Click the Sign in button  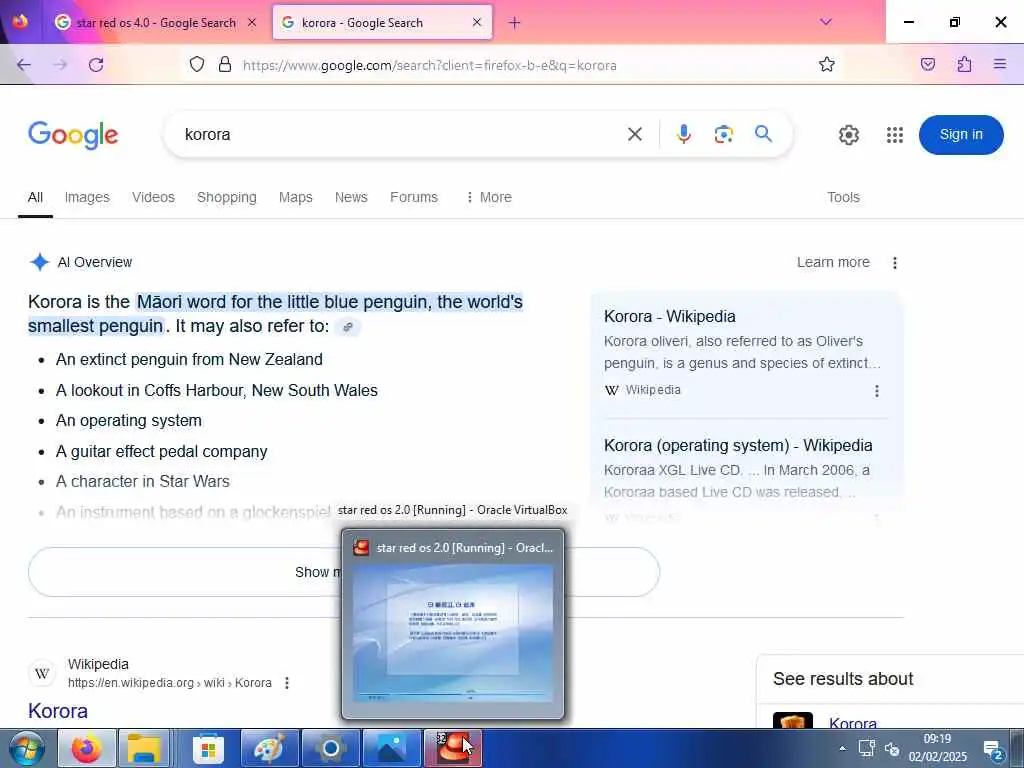coord(961,135)
